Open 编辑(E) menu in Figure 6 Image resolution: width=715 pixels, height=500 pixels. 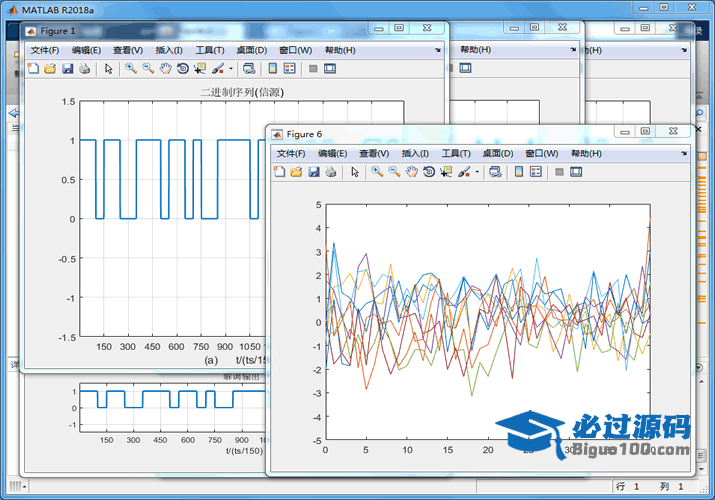click(332, 154)
